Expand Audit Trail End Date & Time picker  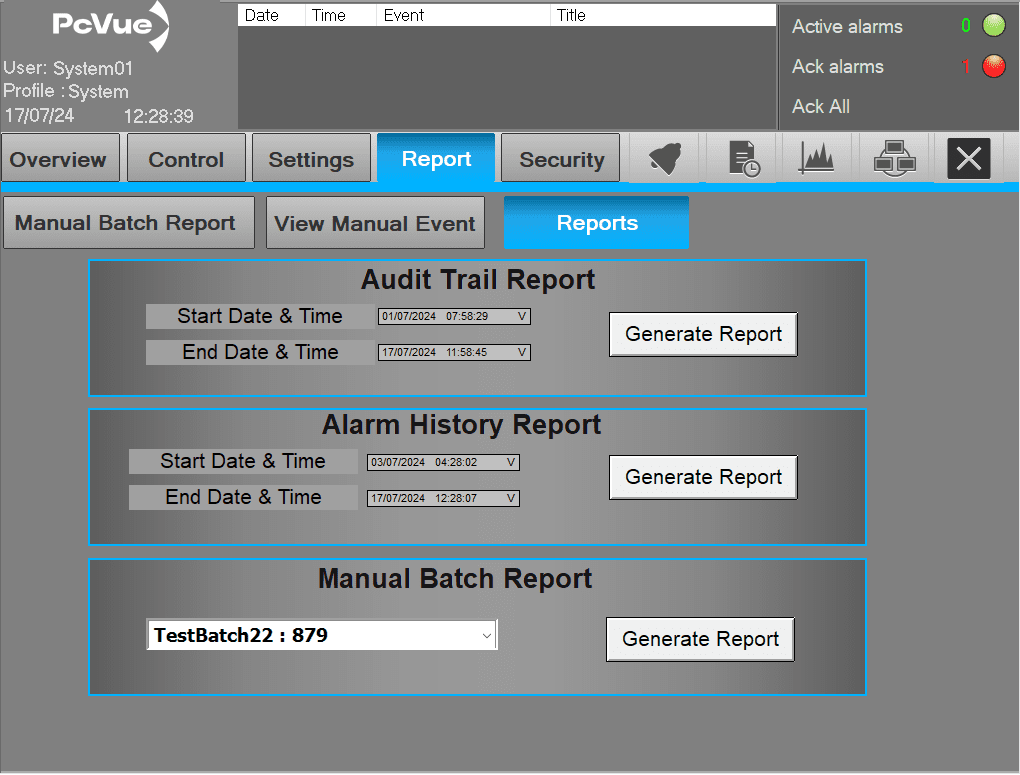click(522, 353)
